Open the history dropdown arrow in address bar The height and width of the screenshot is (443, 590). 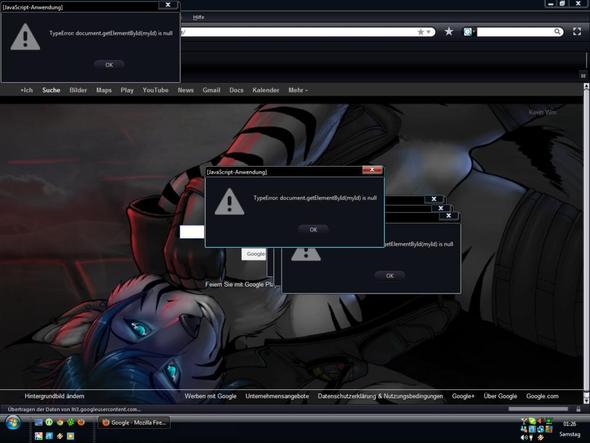[428, 32]
